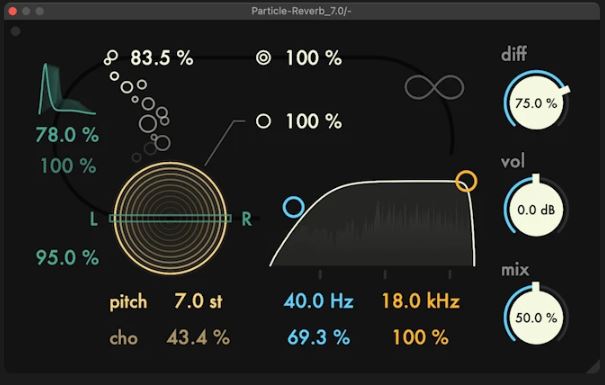
Task: Click the 83.5 % particle density value
Action: (162, 58)
